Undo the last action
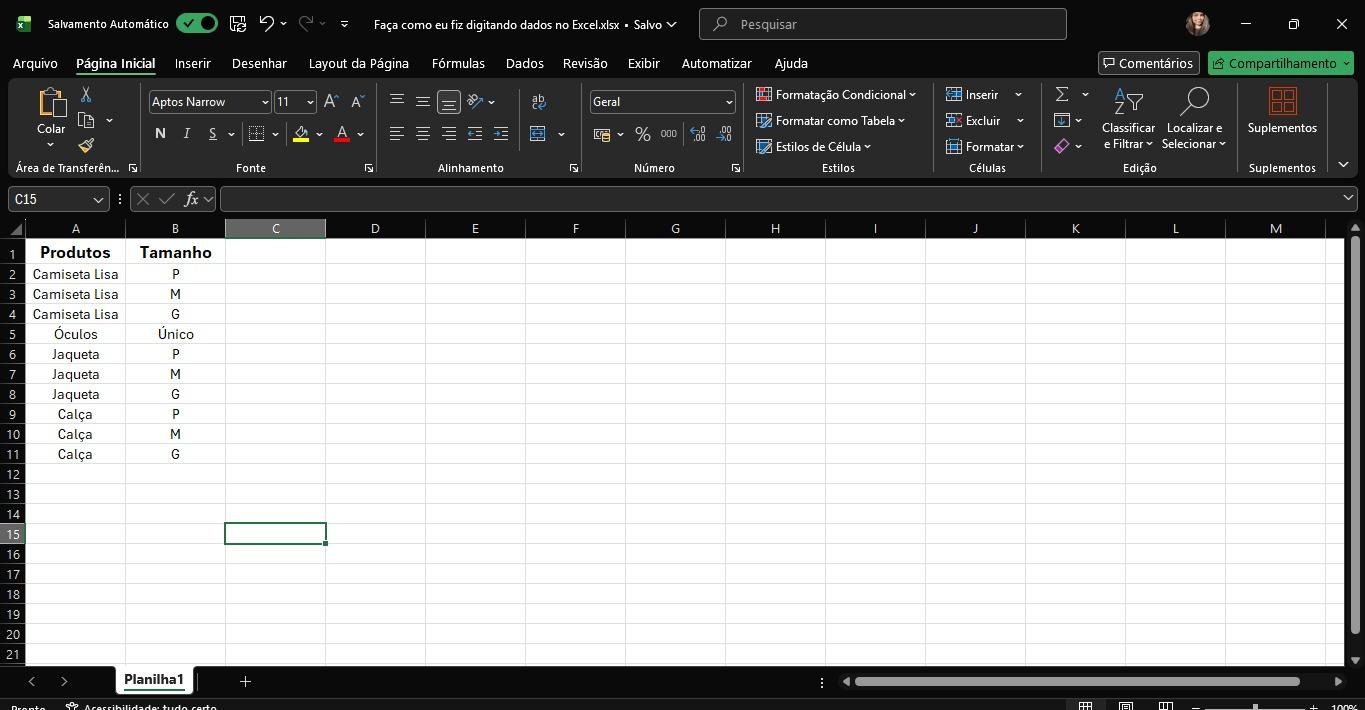The width and height of the screenshot is (1365, 710). pyautogui.click(x=266, y=23)
